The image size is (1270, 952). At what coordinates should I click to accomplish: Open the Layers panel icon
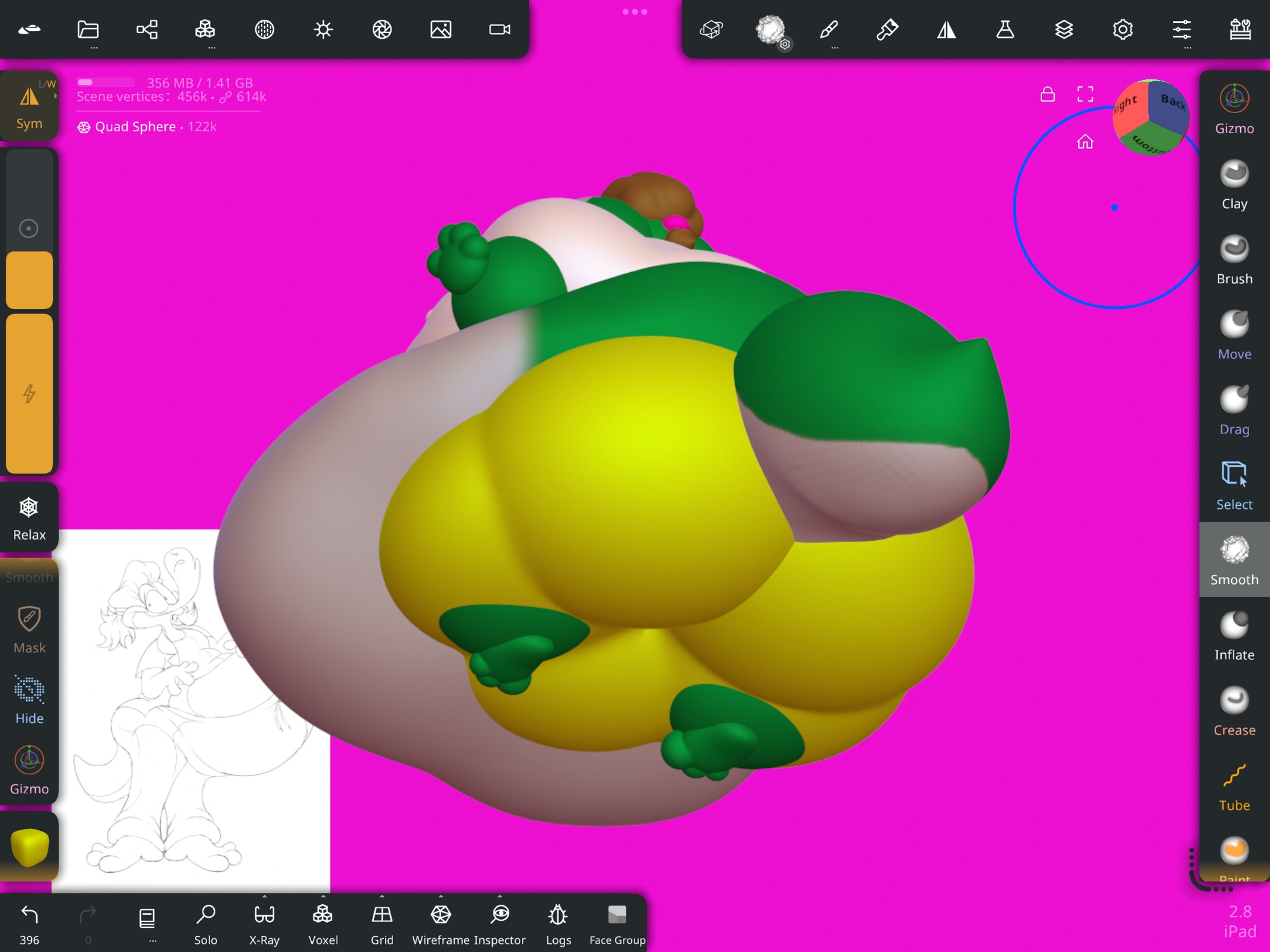1064,30
